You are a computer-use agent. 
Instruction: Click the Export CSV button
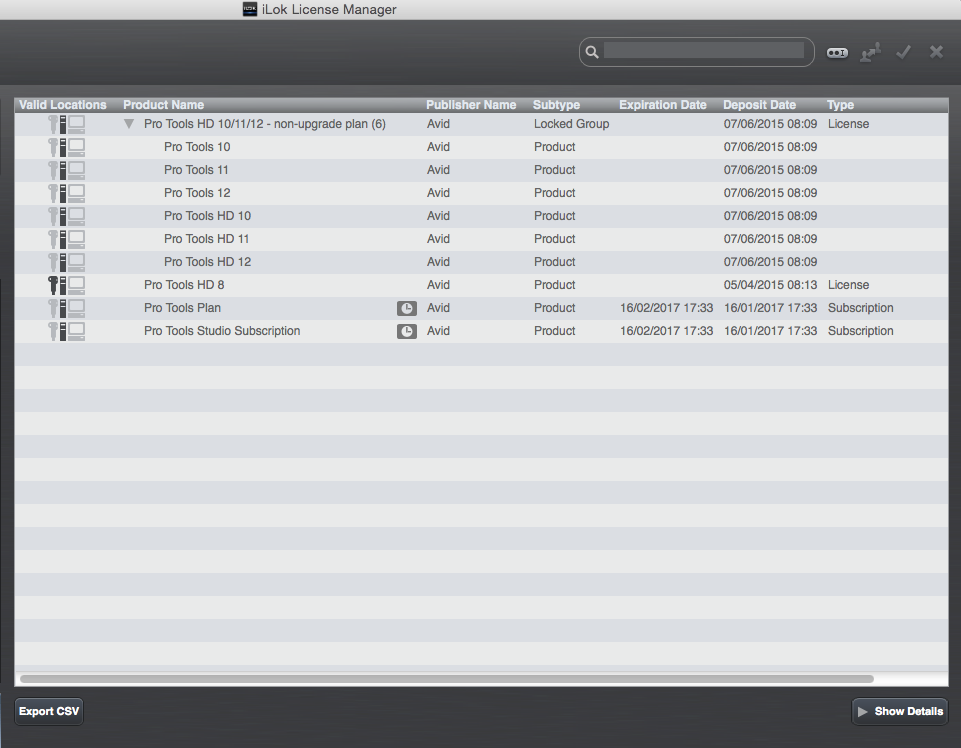[x=48, y=711]
